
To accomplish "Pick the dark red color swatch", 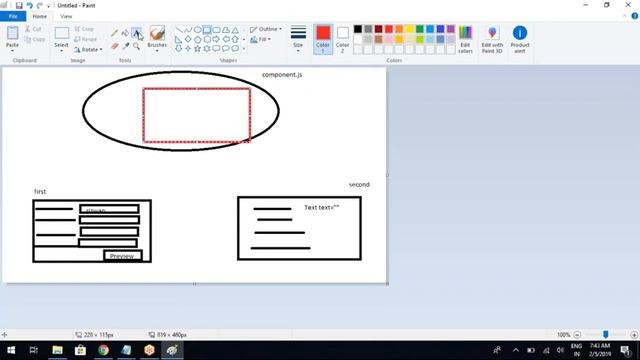I will 378,29.
